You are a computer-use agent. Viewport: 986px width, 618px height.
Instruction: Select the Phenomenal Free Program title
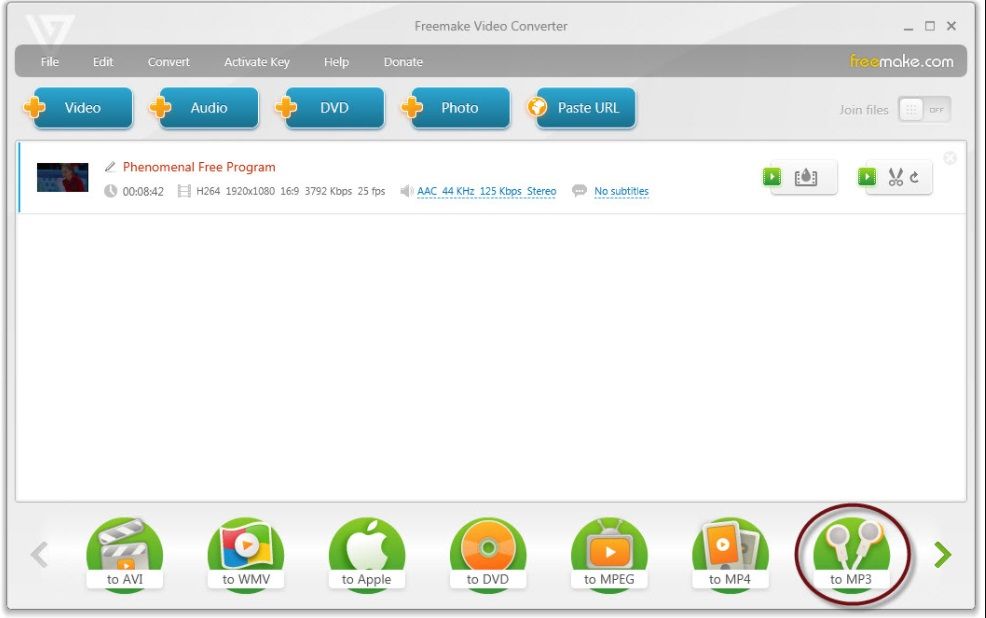point(199,167)
